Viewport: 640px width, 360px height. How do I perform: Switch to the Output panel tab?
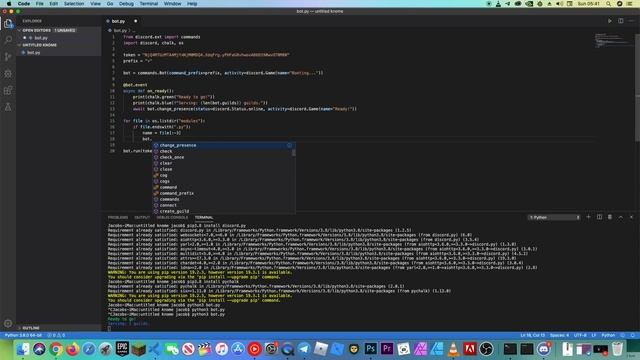pyautogui.click(x=142, y=218)
